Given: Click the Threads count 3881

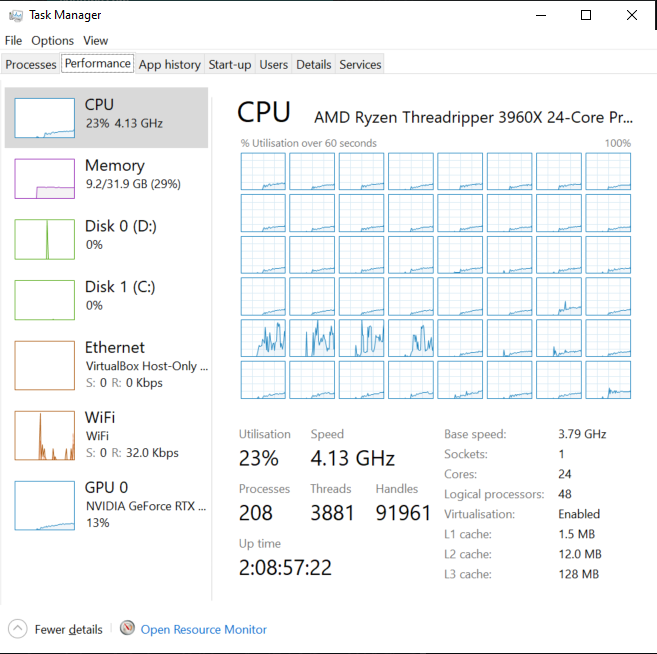Looking at the screenshot, I should point(332,513).
